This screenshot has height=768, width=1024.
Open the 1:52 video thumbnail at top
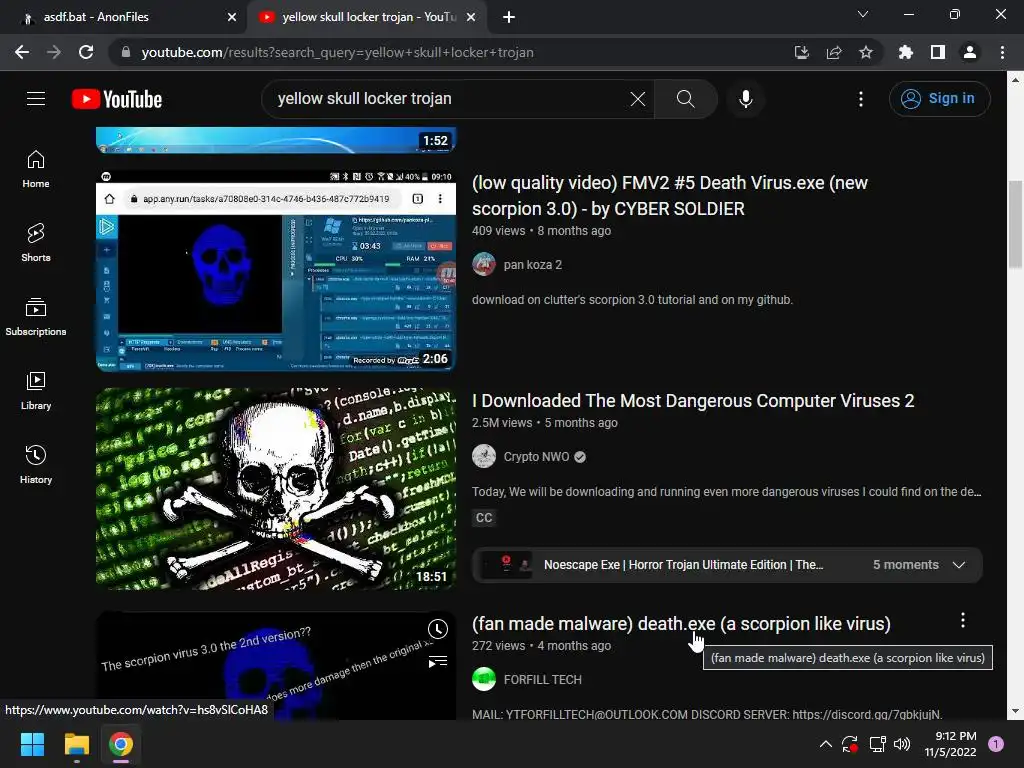click(x=276, y=140)
